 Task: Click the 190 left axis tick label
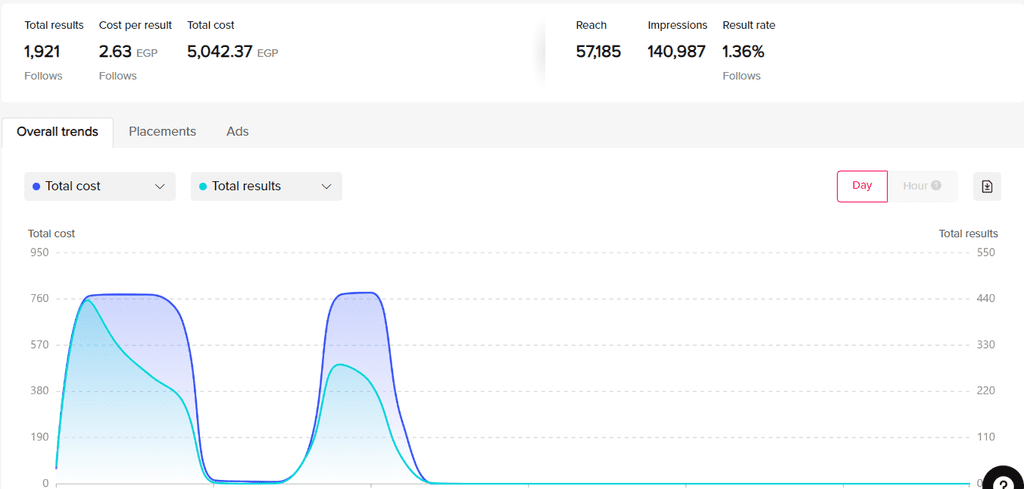pos(40,437)
